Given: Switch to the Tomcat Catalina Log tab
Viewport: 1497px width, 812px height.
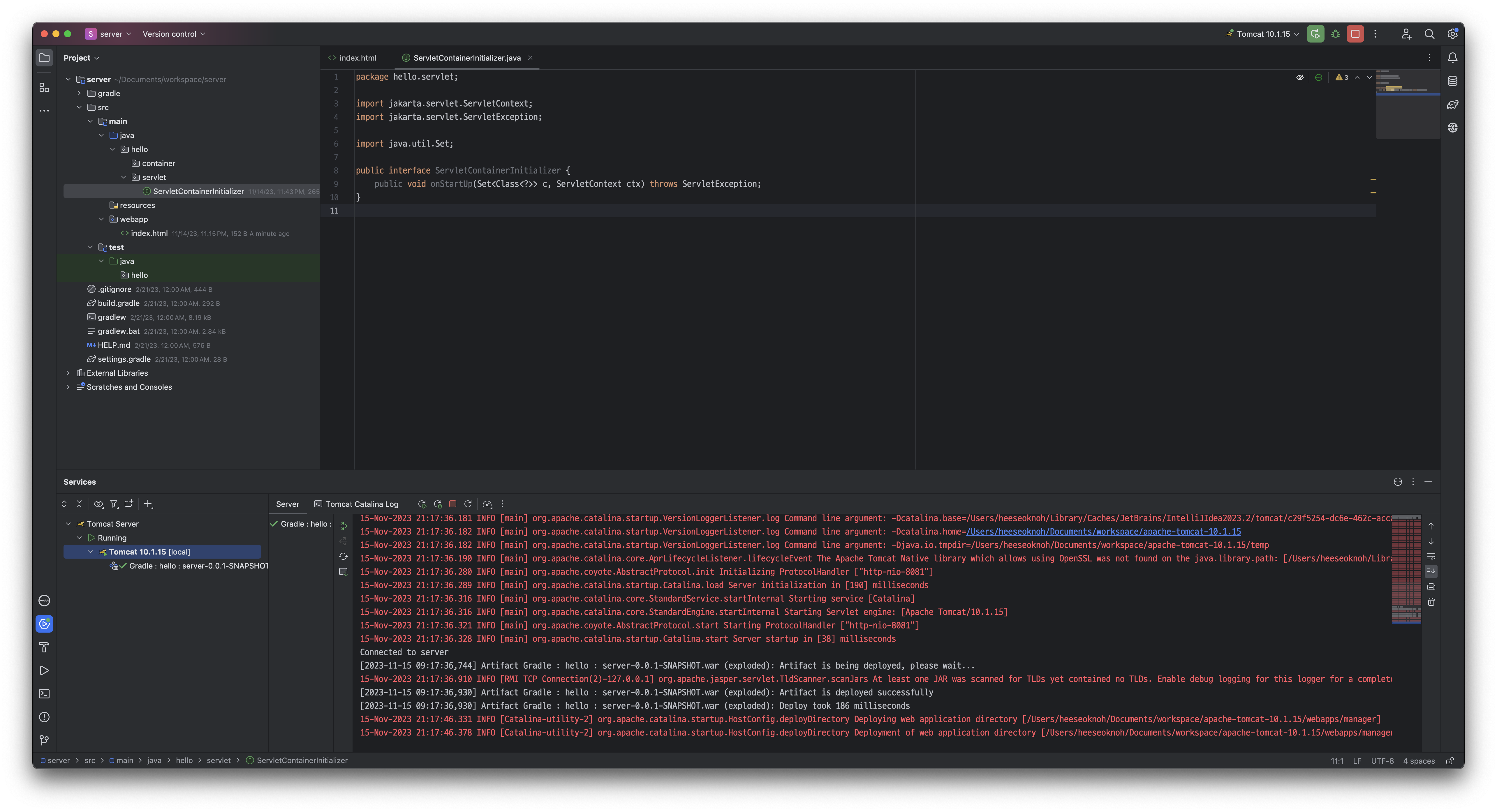Looking at the screenshot, I should point(356,504).
